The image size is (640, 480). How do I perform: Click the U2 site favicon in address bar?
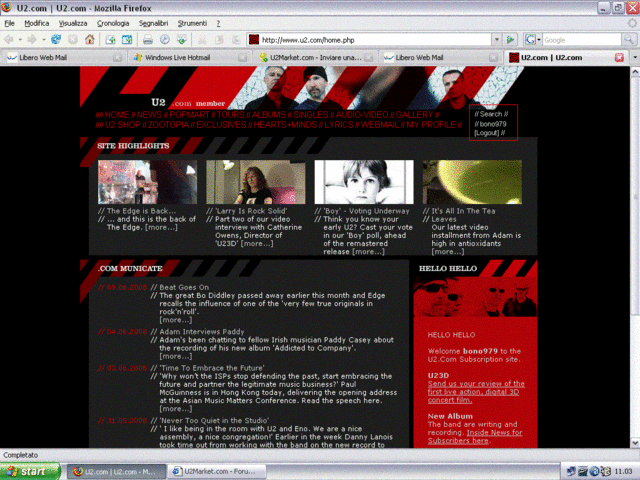click(254, 40)
